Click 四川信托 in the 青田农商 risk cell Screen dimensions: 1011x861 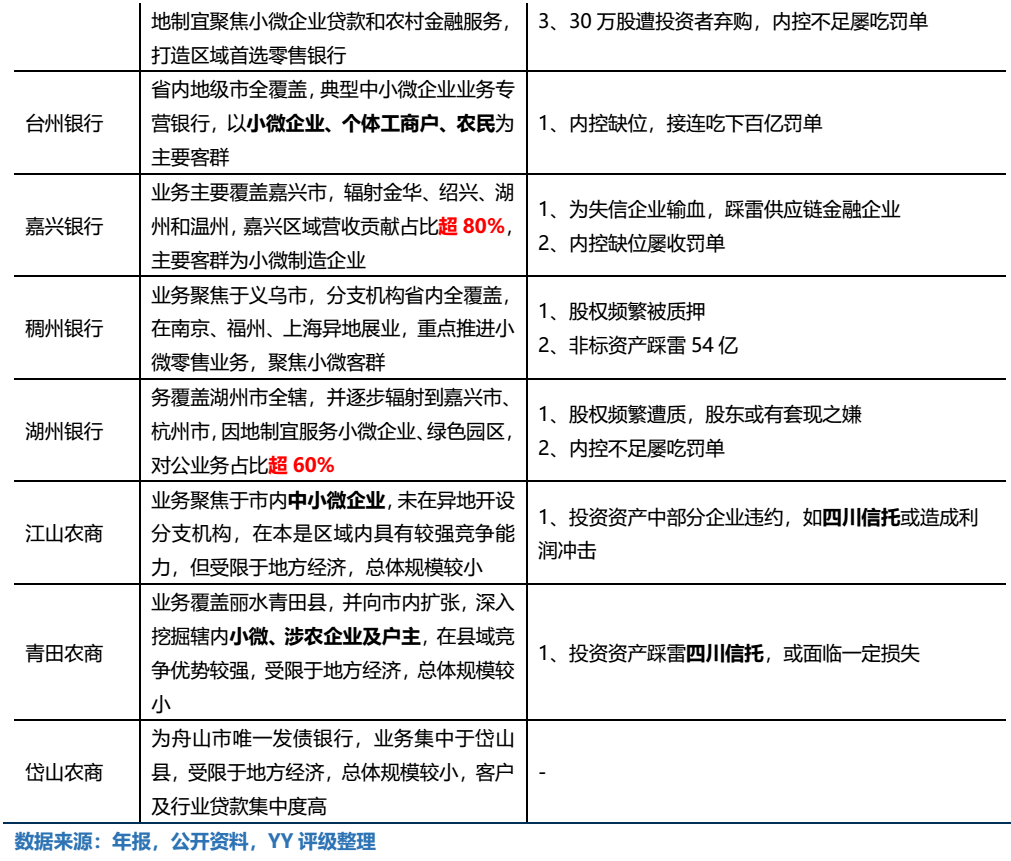[x=724, y=654]
